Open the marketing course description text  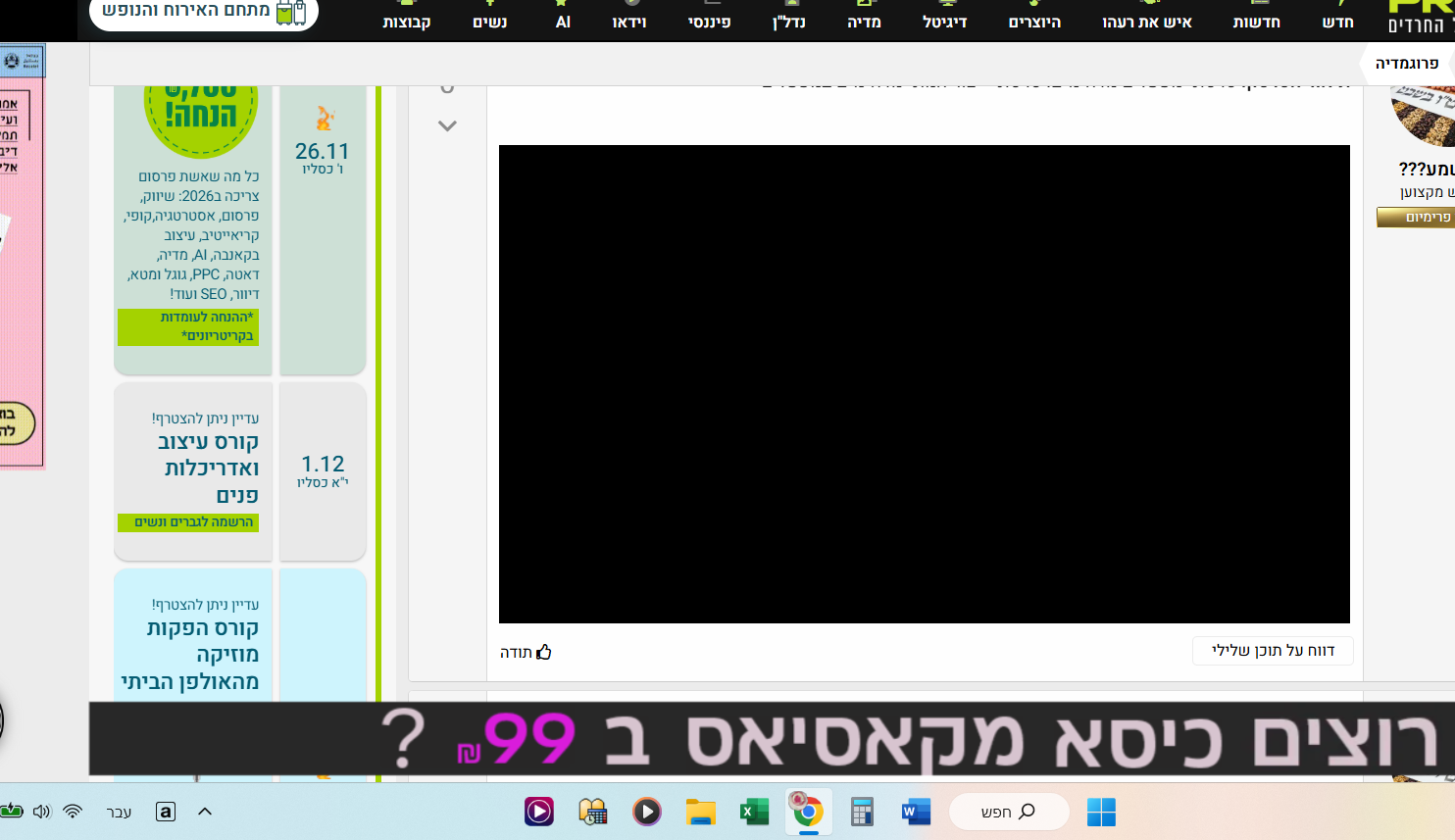[193, 235]
